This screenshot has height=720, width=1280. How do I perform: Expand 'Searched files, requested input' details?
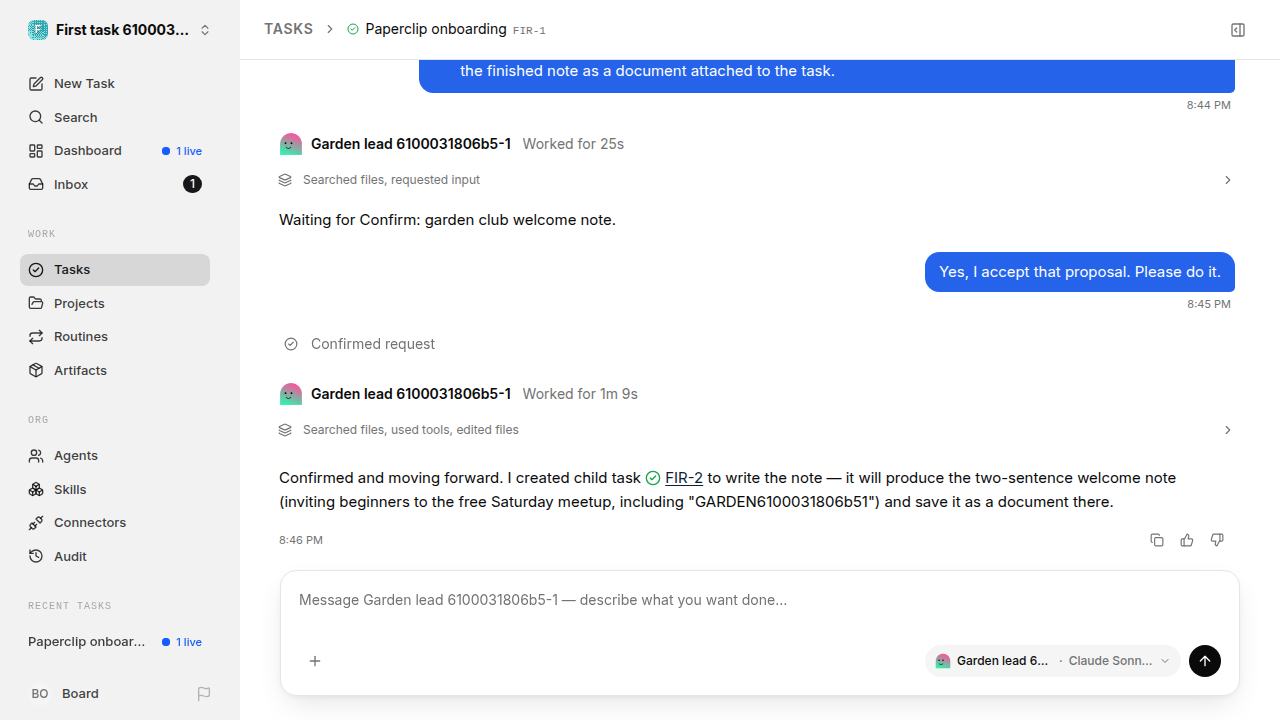point(755,180)
